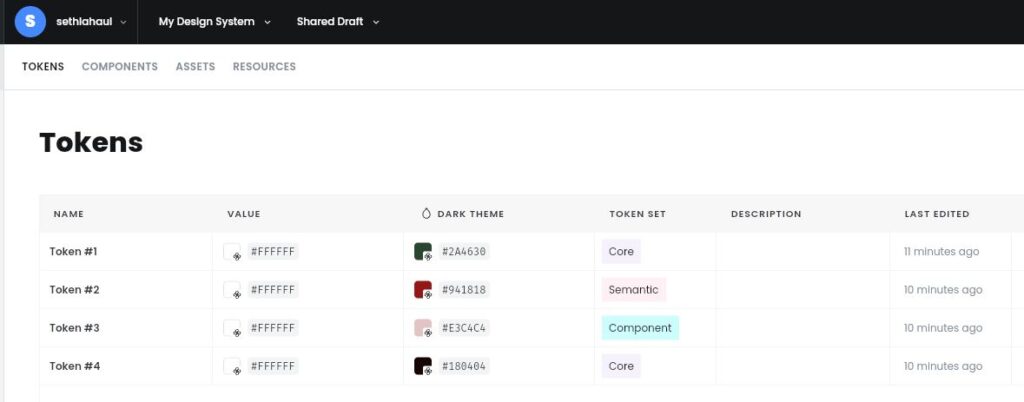Switch to the Components tab
This screenshot has width=1024, height=402.
[x=119, y=67]
